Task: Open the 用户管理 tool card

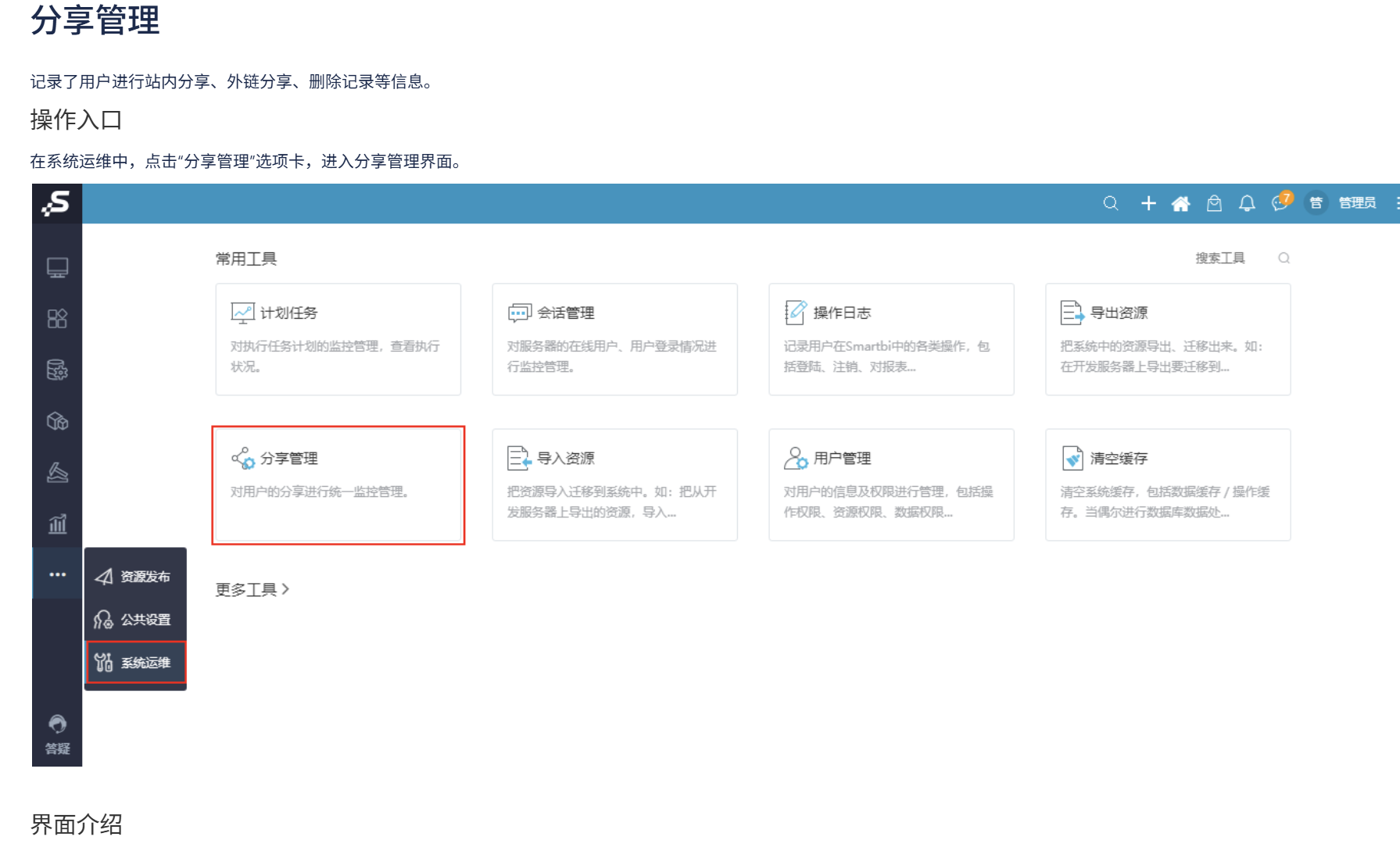Action: pyautogui.click(x=891, y=484)
